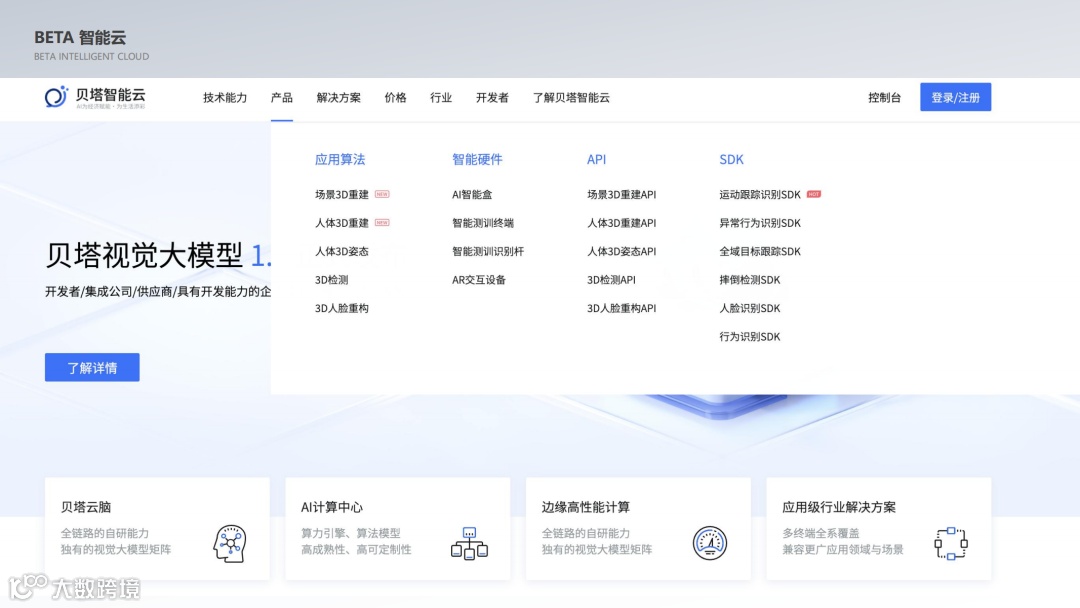Select the 应用算法 category heading

(340, 160)
